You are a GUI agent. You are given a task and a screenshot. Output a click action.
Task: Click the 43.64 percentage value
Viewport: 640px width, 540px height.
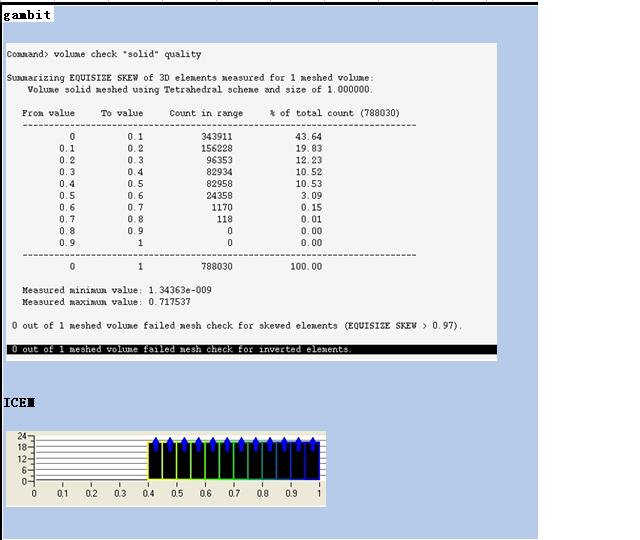click(311, 137)
